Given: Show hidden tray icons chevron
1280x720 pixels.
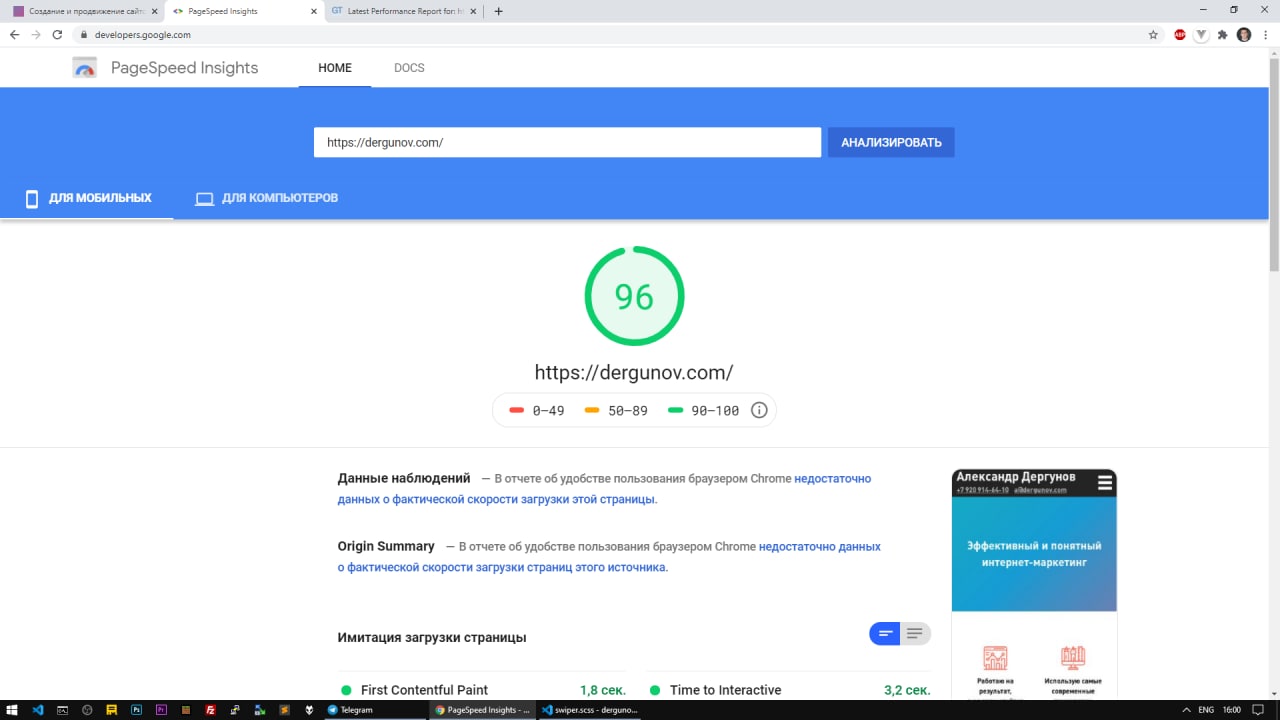Looking at the screenshot, I should coord(1186,710).
